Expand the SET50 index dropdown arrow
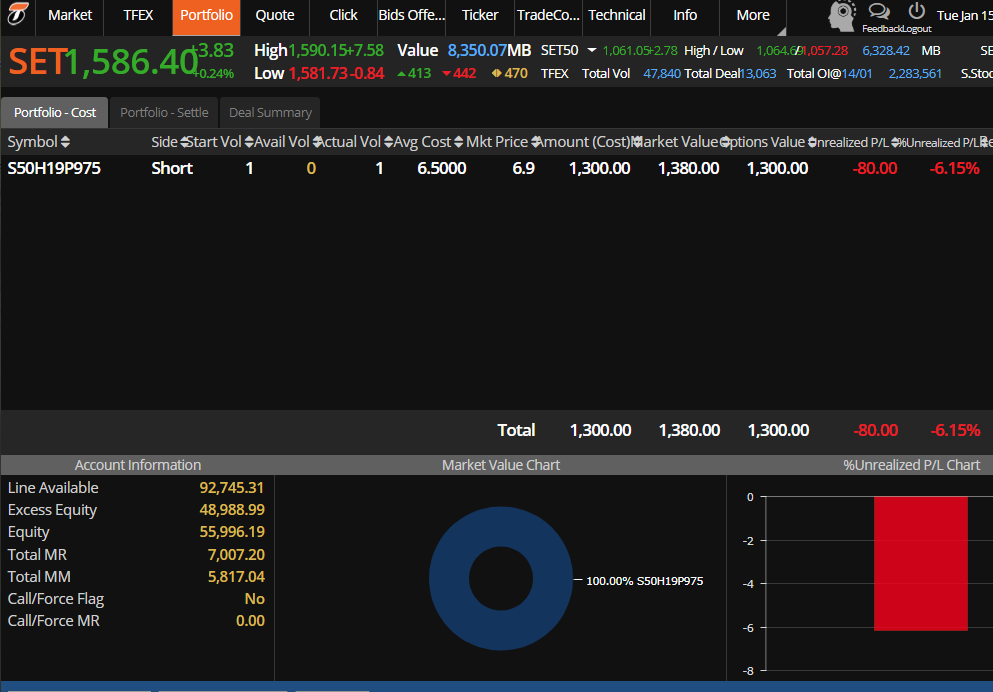Image resolution: width=993 pixels, height=692 pixels. [591, 50]
